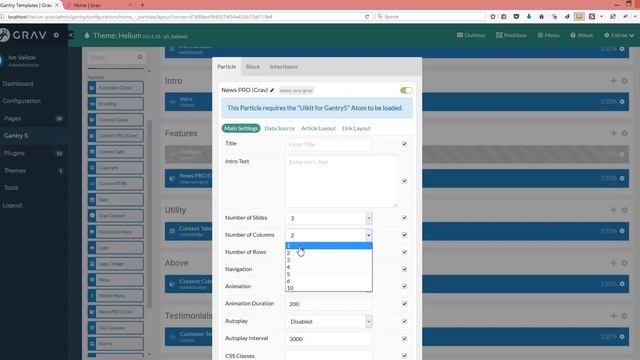Toggle the Number of Rows override checkbox
This screenshot has height=360, width=640.
[404, 252]
